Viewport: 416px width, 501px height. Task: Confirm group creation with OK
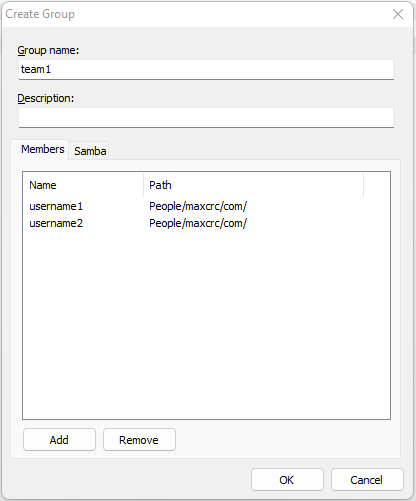coord(287,480)
